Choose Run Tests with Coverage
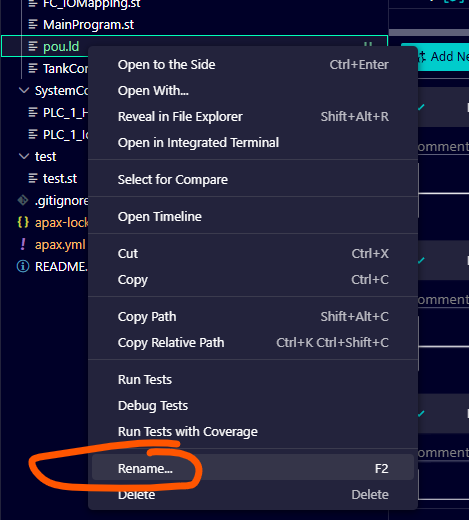Screen dimensions: 469x520 tap(253, 432)
